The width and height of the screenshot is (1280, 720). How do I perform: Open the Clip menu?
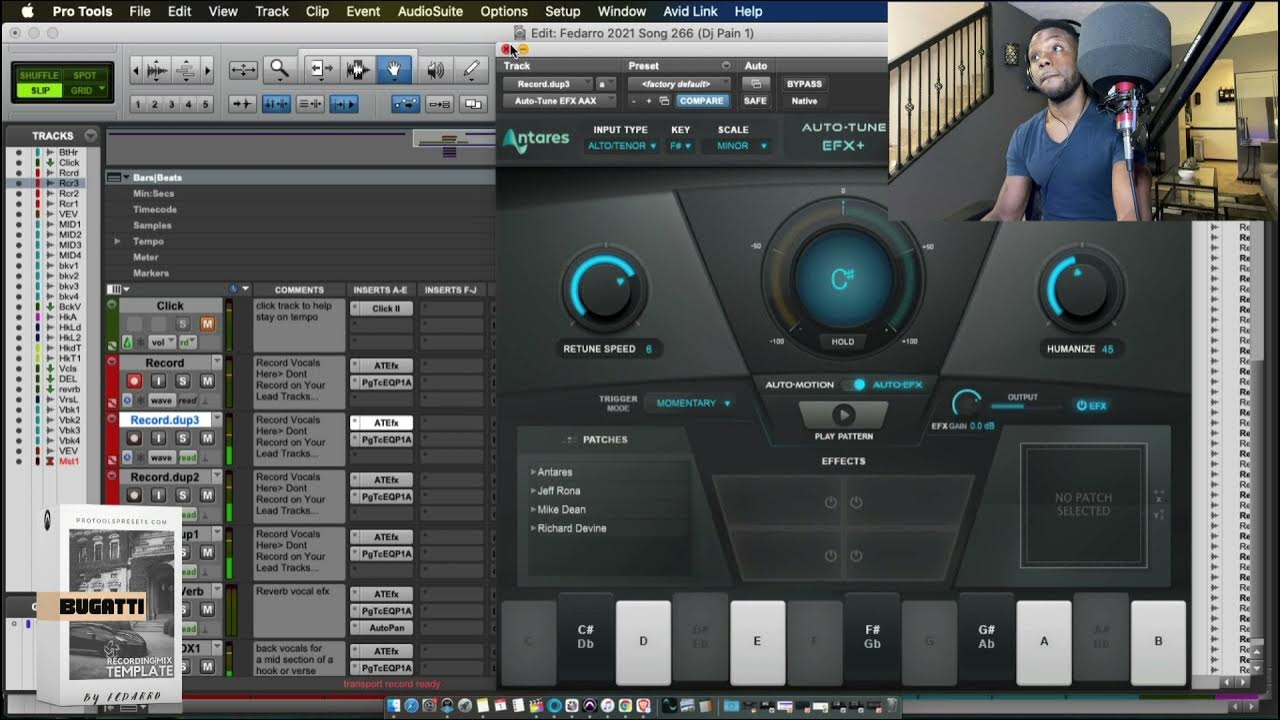pyautogui.click(x=317, y=11)
